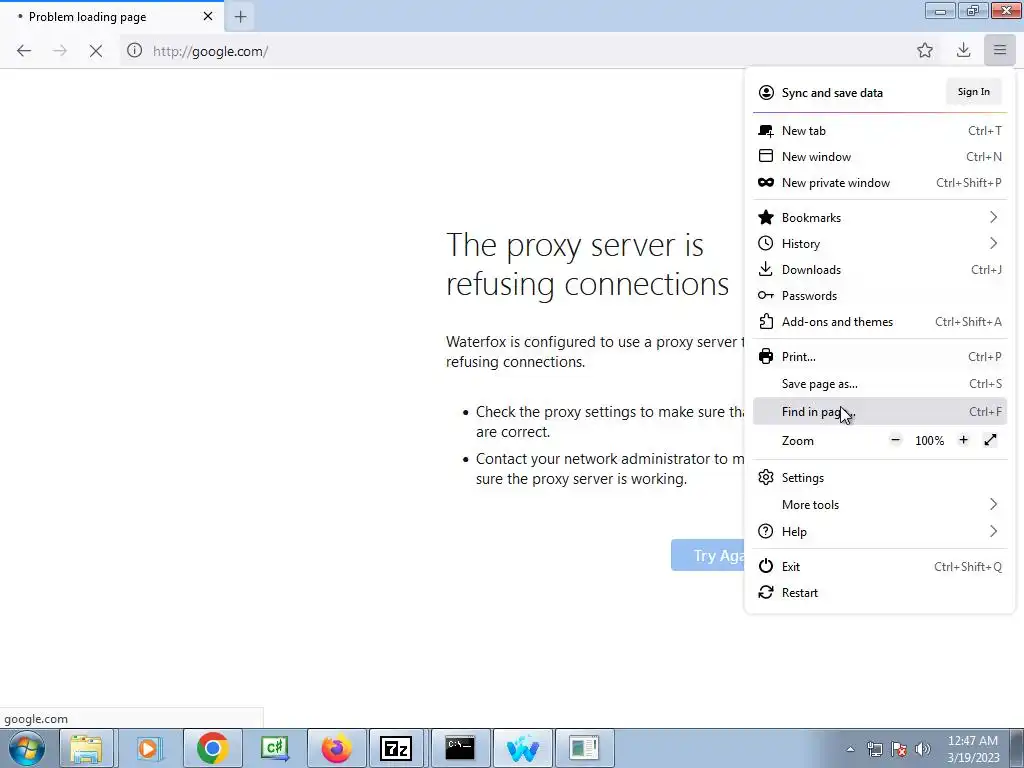Open Settings from the menu
The image size is (1024, 768).
click(880, 477)
